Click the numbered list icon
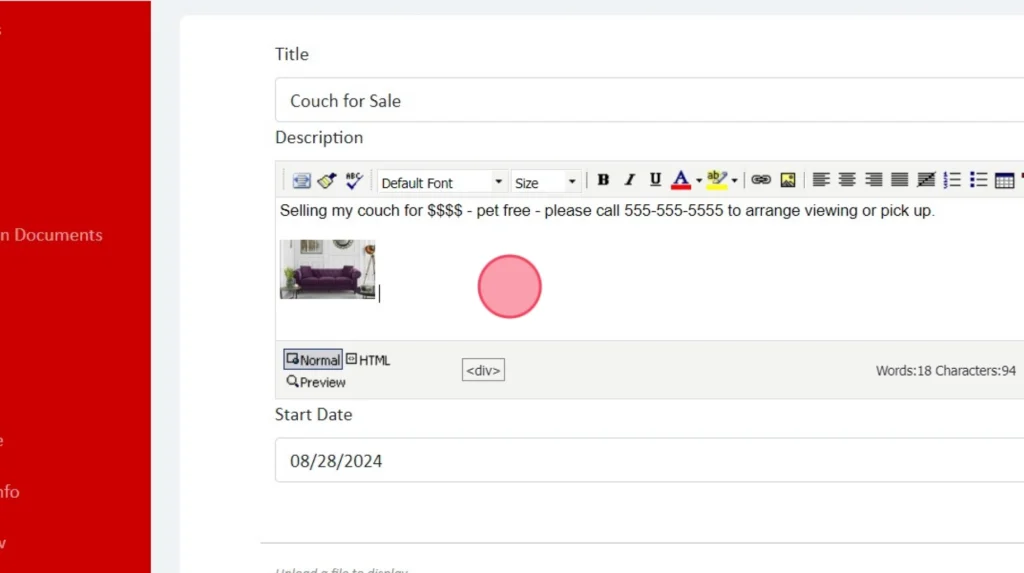Screen dimensions: 1024x573 point(952,180)
